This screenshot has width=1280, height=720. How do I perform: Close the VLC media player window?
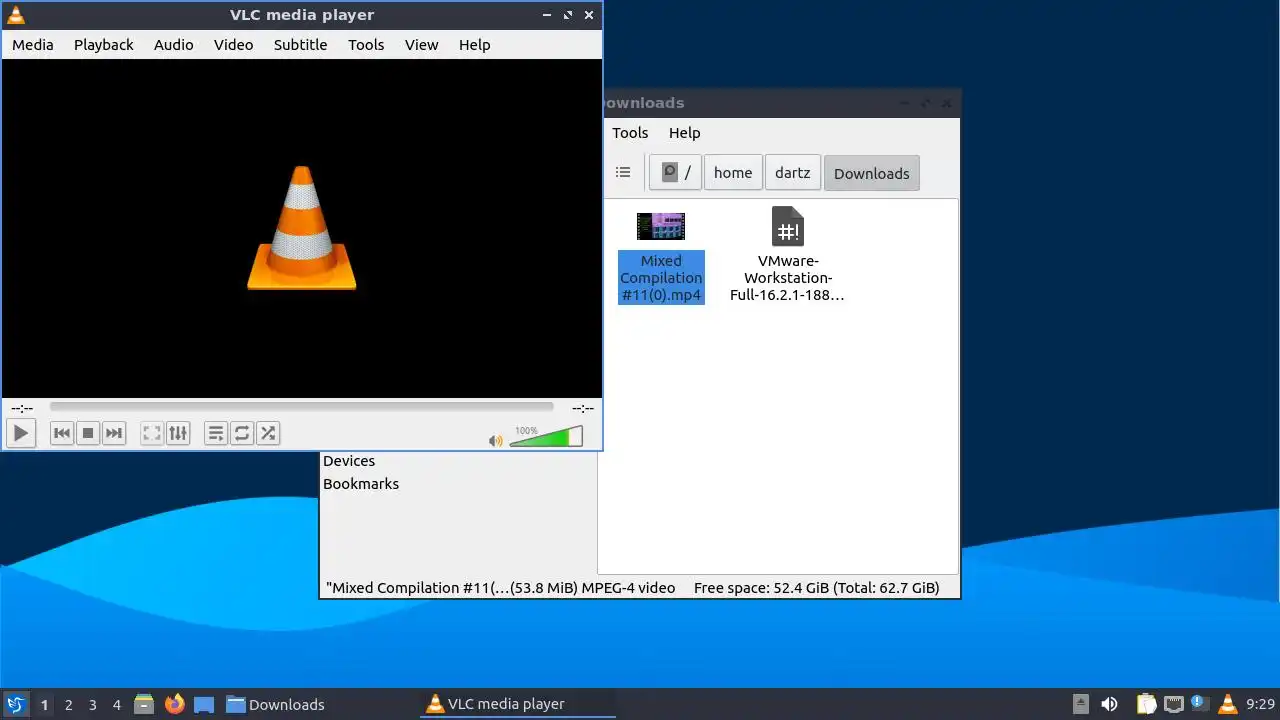pyautogui.click(x=589, y=15)
